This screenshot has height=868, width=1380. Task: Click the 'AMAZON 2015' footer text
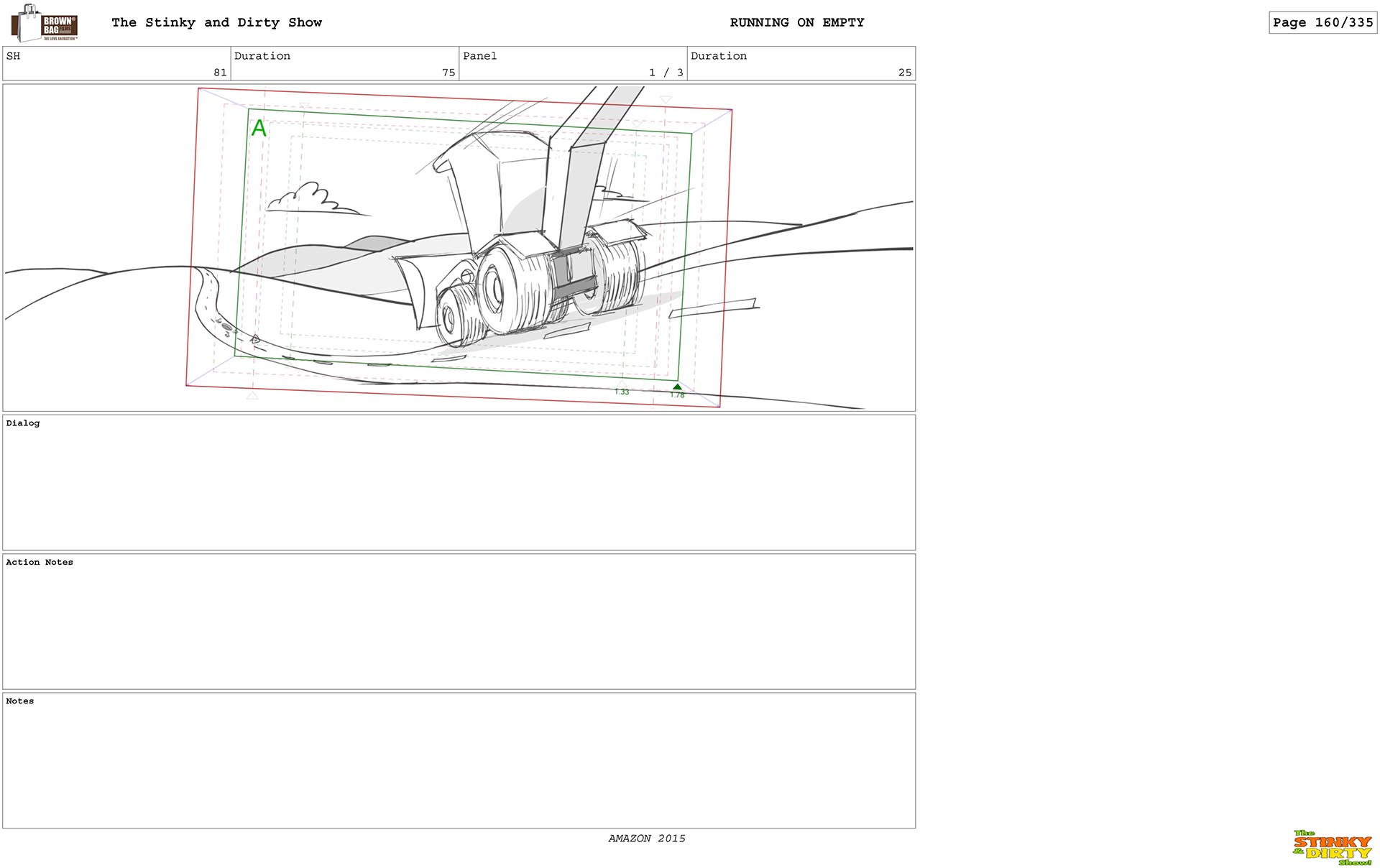coord(647,839)
